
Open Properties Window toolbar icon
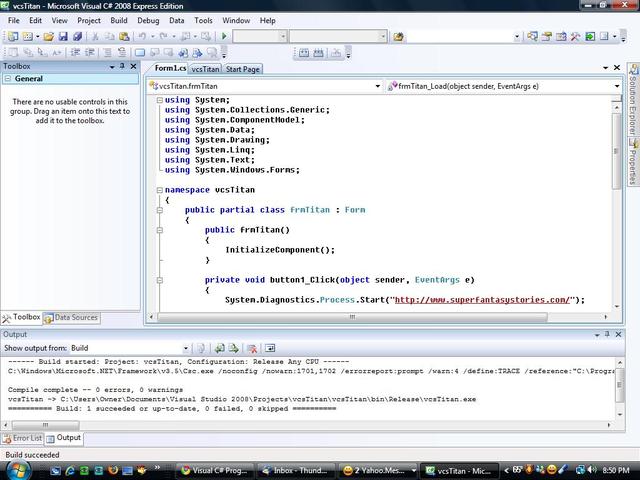(x=547, y=36)
